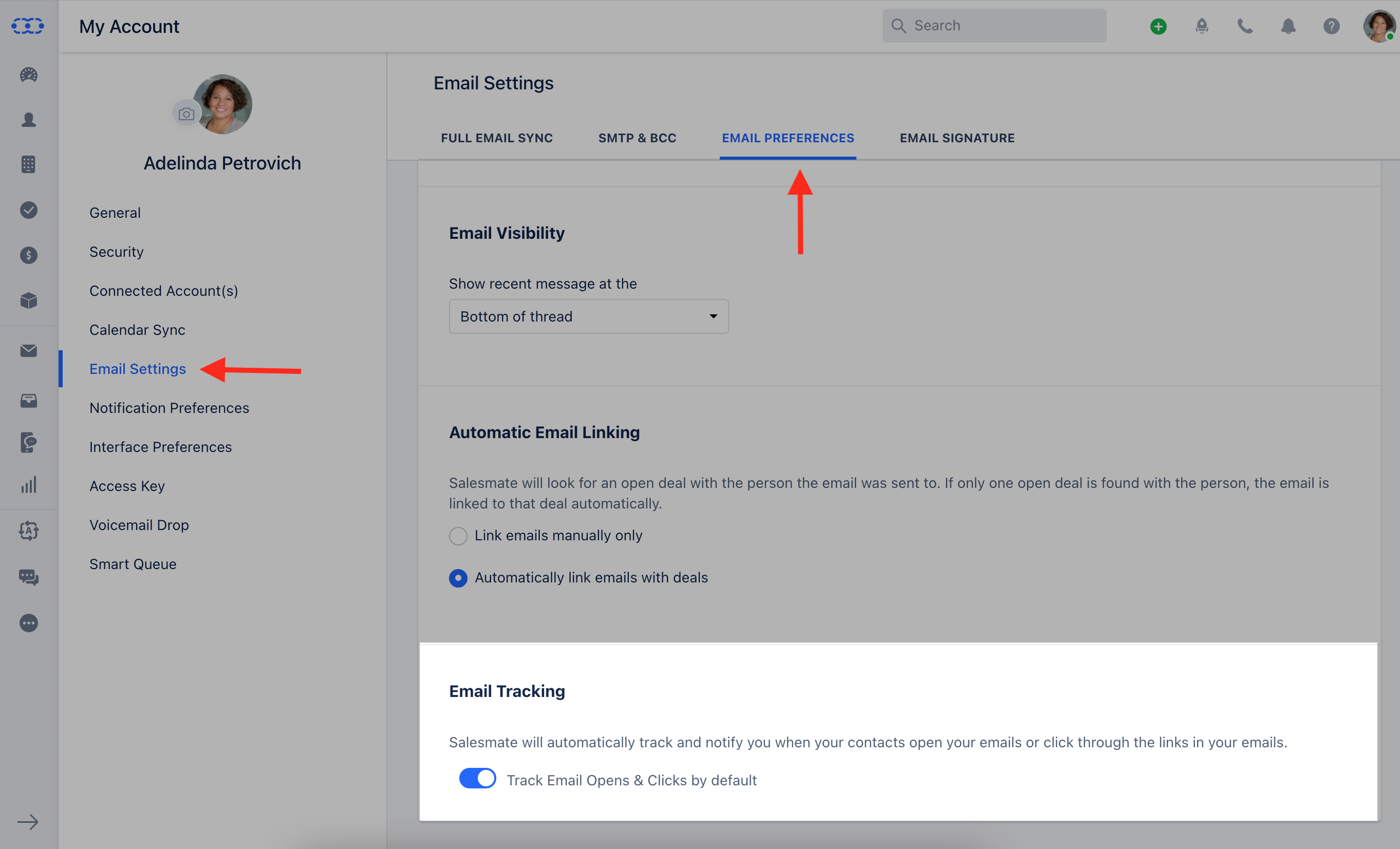Open phone chat log icon in sidebar
Viewport: 1400px width, 849px height.
[x=28, y=442]
